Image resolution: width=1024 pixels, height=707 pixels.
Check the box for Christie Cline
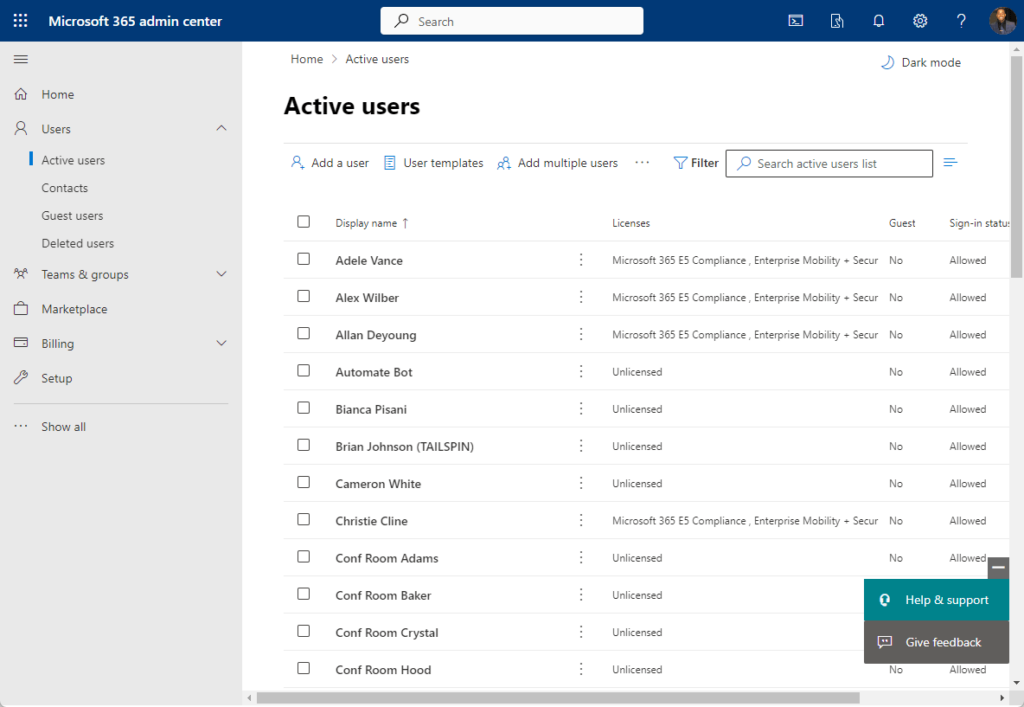click(304, 520)
